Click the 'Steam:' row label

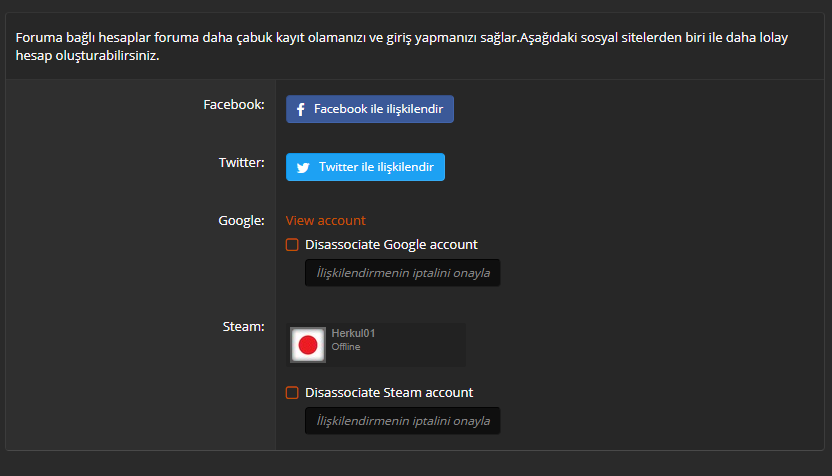point(244,326)
